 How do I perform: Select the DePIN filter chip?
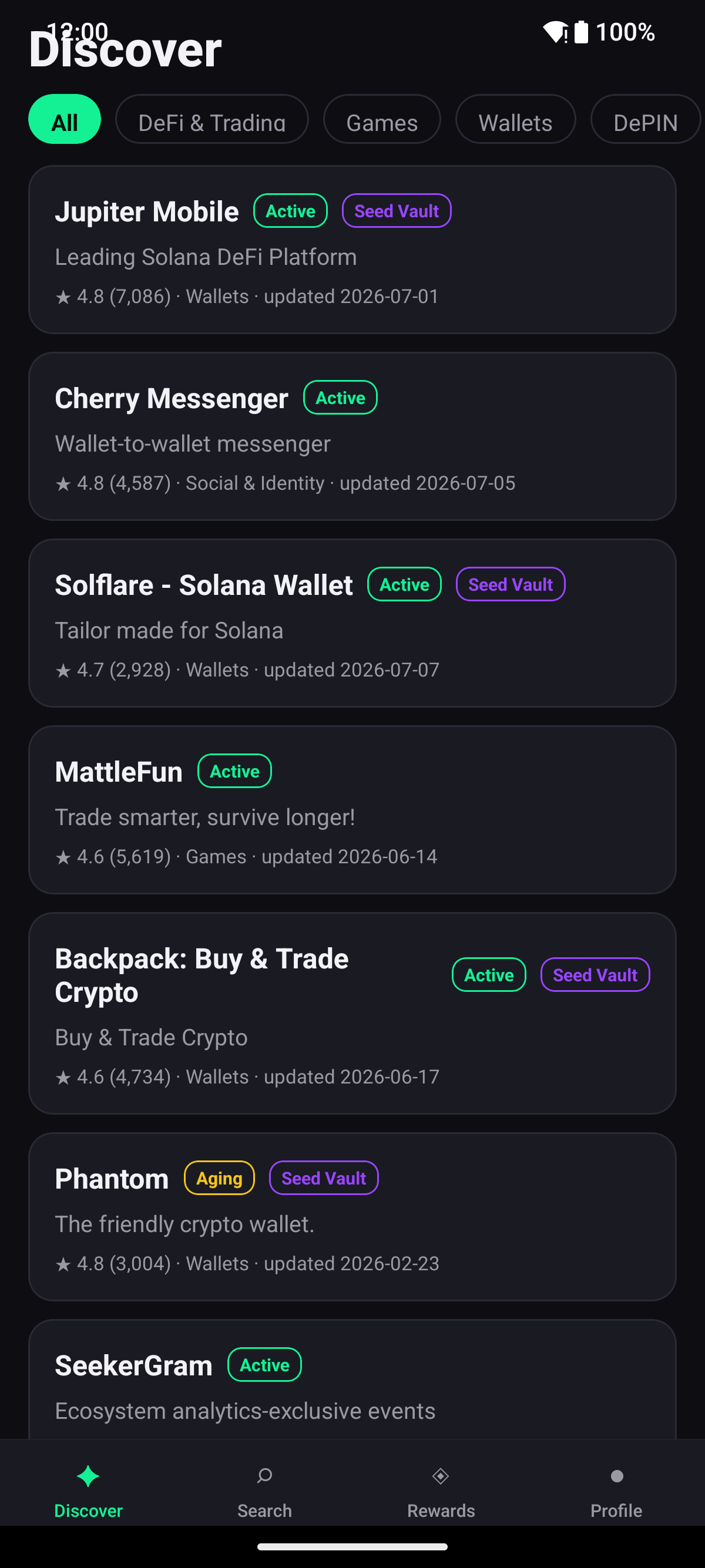645,119
